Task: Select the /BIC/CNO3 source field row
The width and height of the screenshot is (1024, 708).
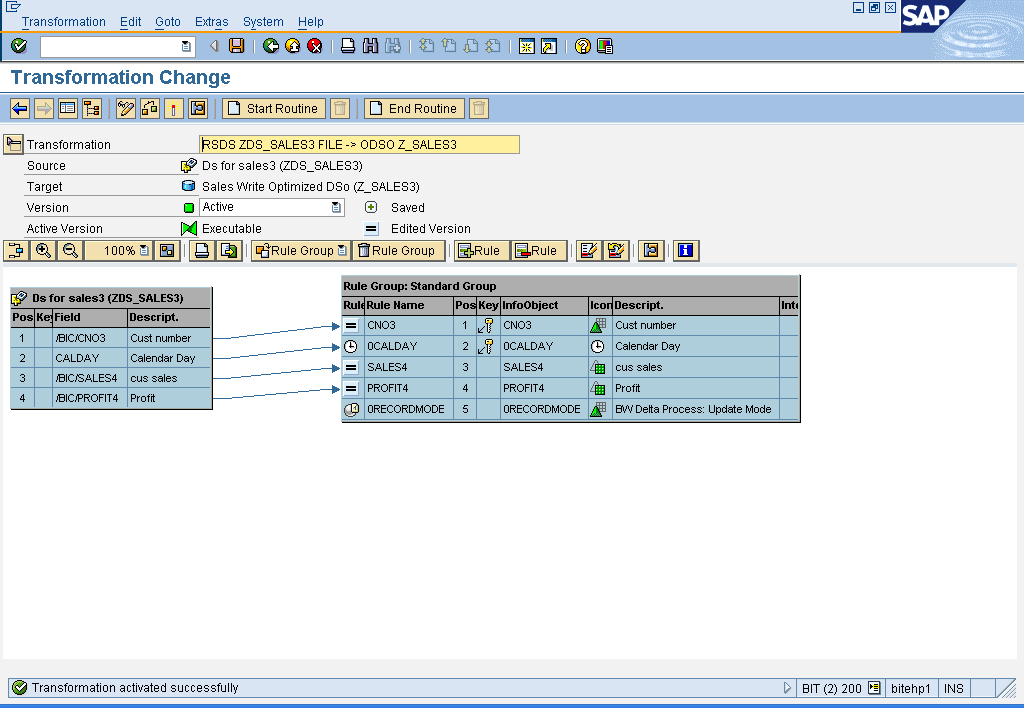Action: (x=111, y=338)
